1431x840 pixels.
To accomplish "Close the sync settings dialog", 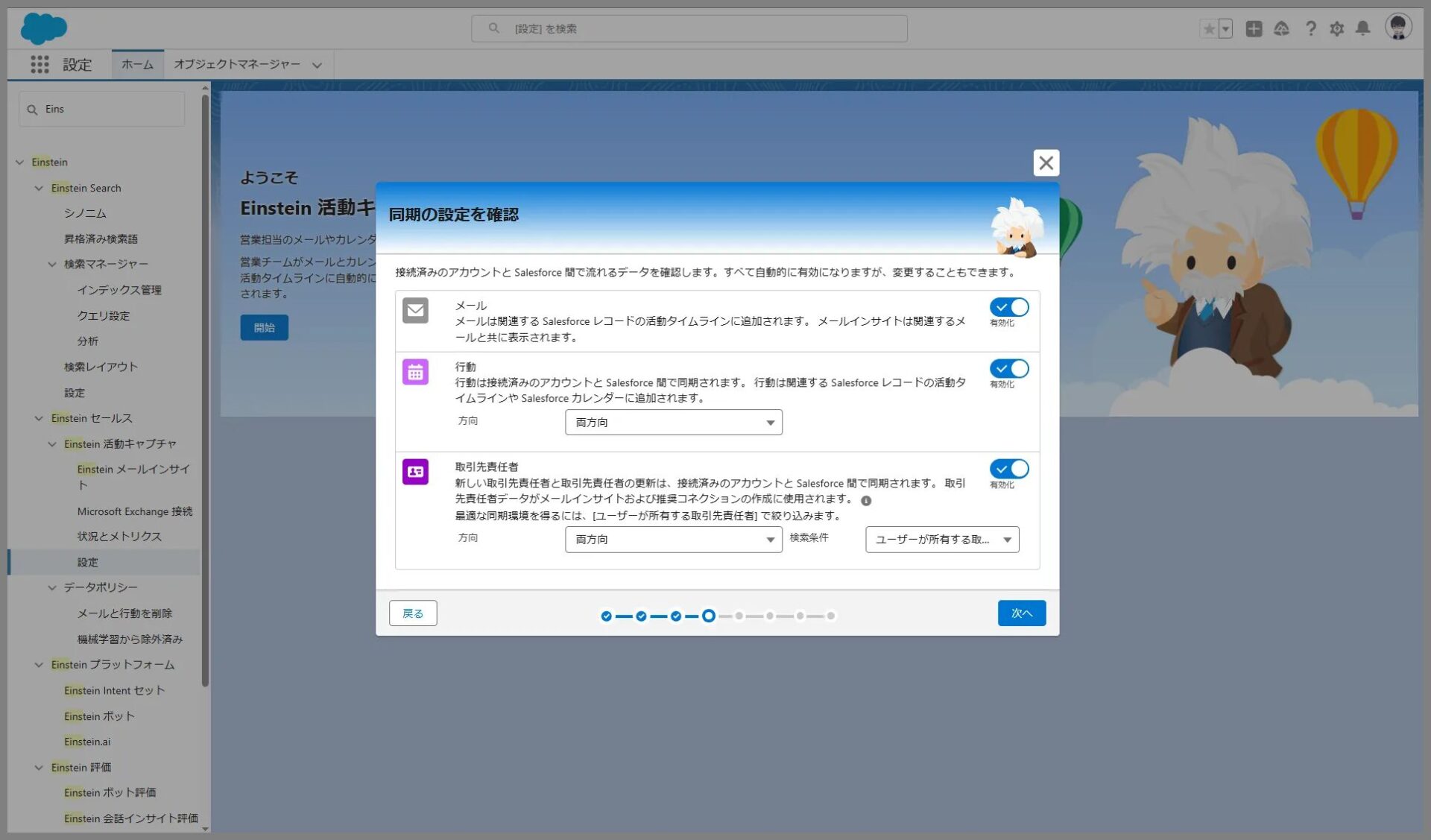I will [1046, 162].
